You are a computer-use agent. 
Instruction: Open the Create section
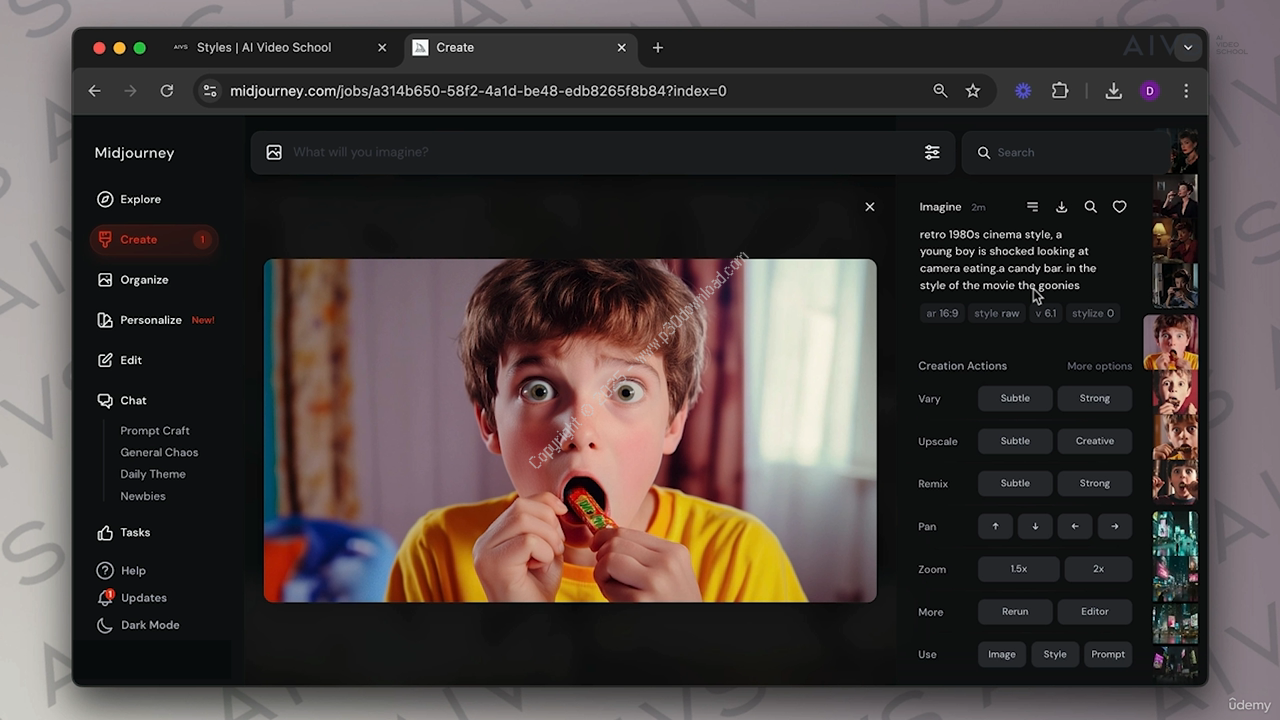click(x=153, y=239)
